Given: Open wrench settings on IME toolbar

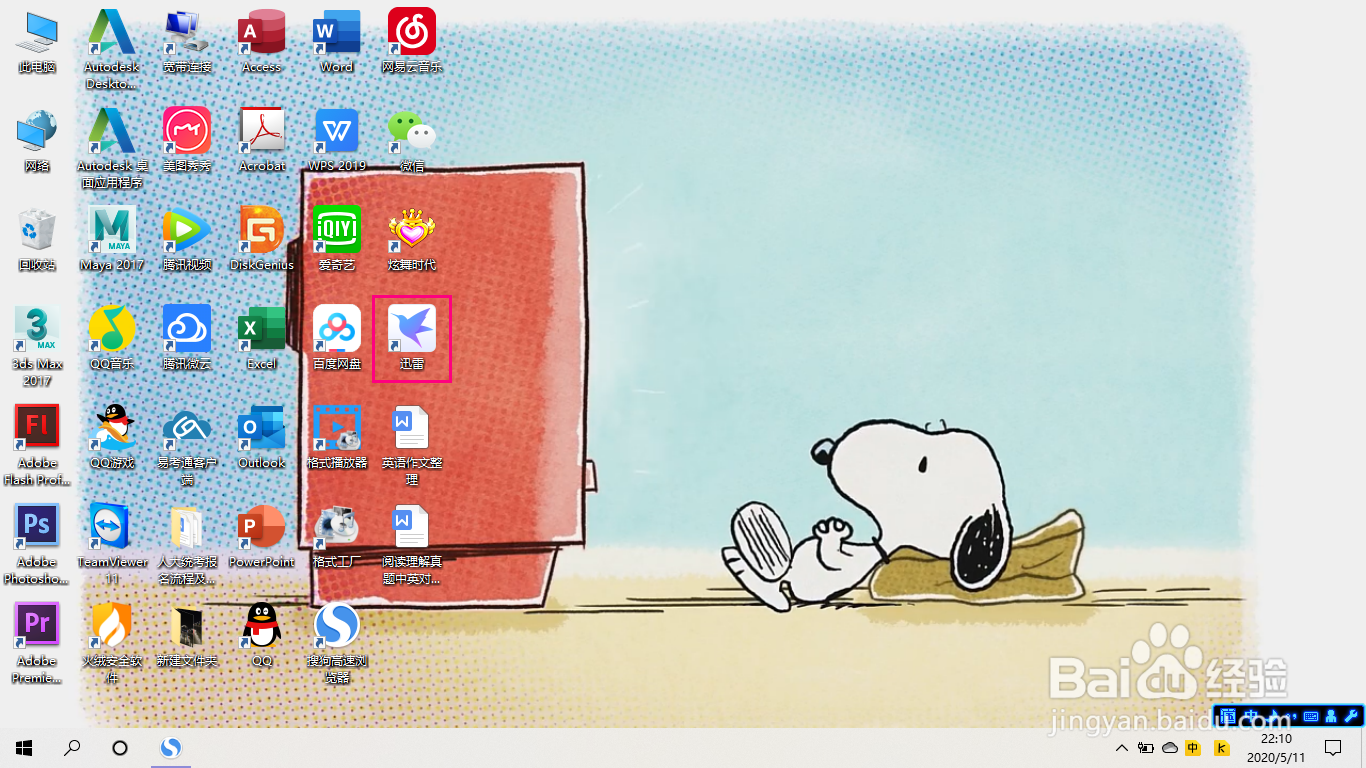Looking at the screenshot, I should point(1351,716).
